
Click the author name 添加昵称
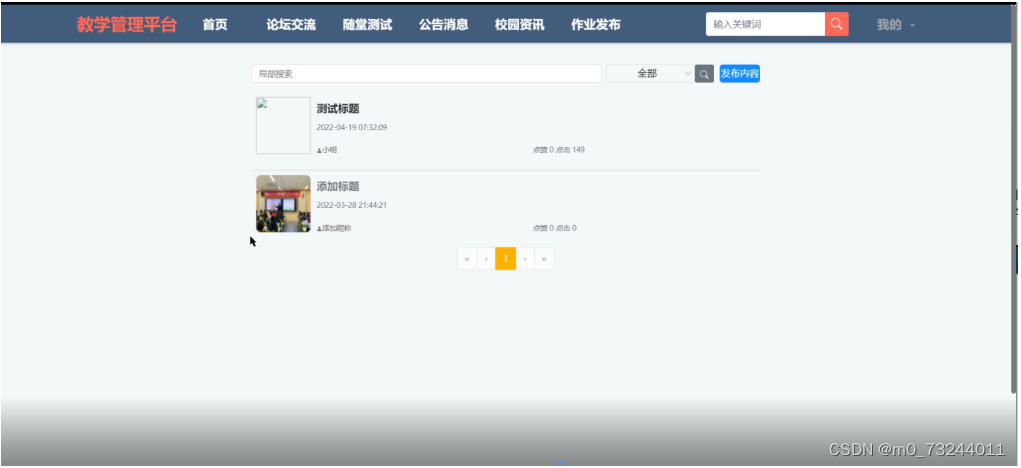point(337,228)
